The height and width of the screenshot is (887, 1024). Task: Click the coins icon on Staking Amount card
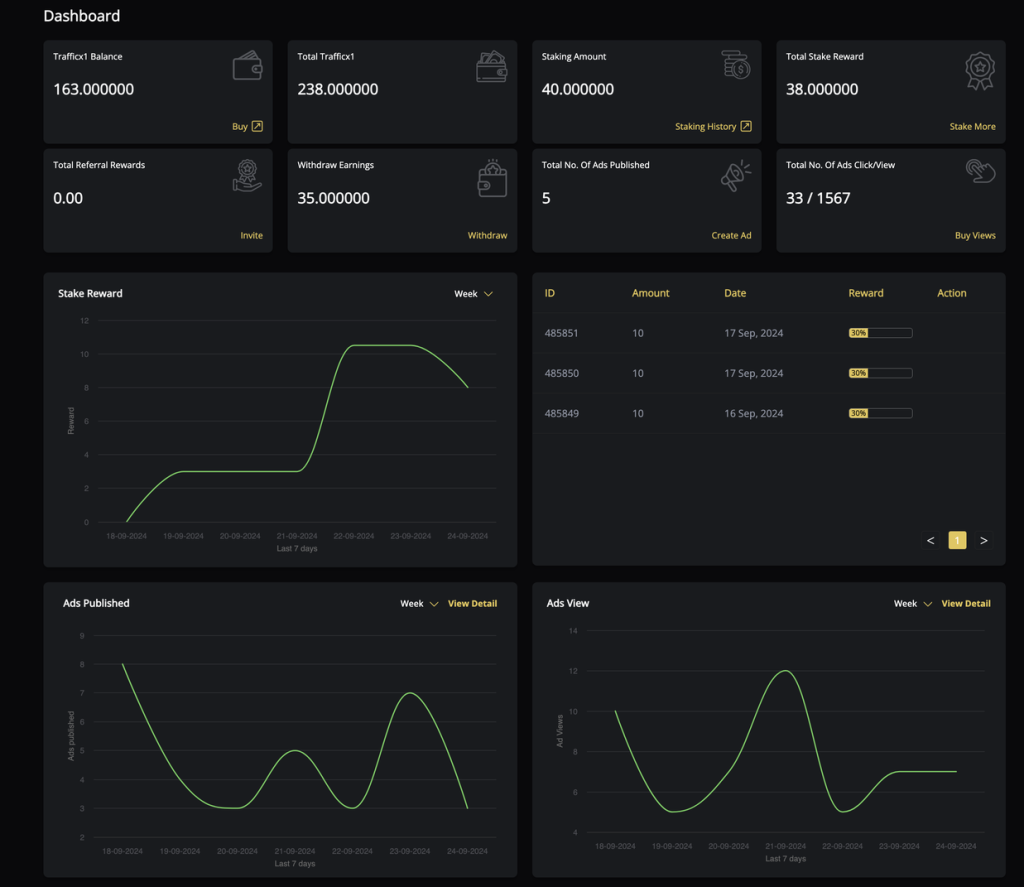(x=736, y=66)
